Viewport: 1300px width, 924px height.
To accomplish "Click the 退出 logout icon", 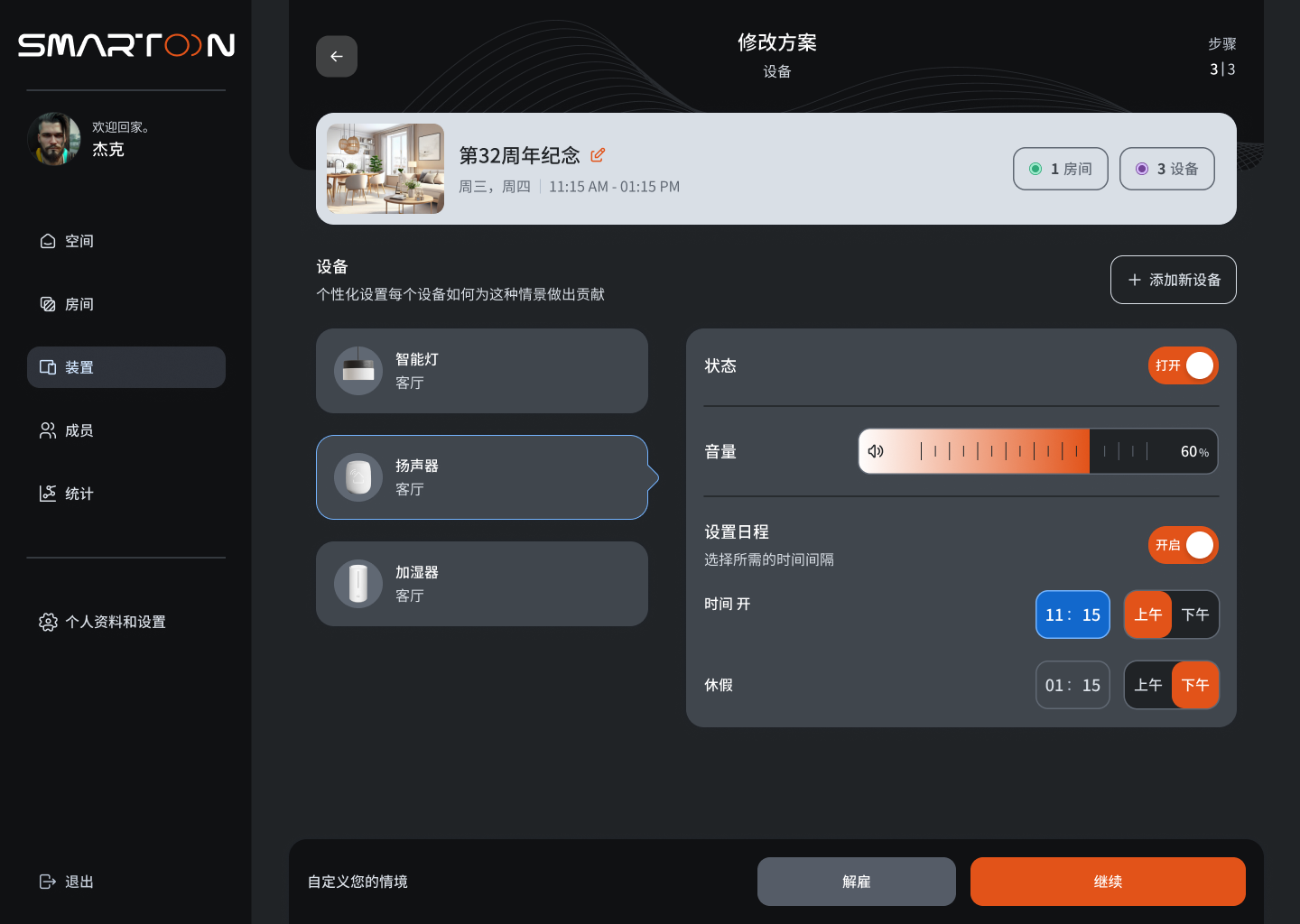I will pyautogui.click(x=48, y=882).
